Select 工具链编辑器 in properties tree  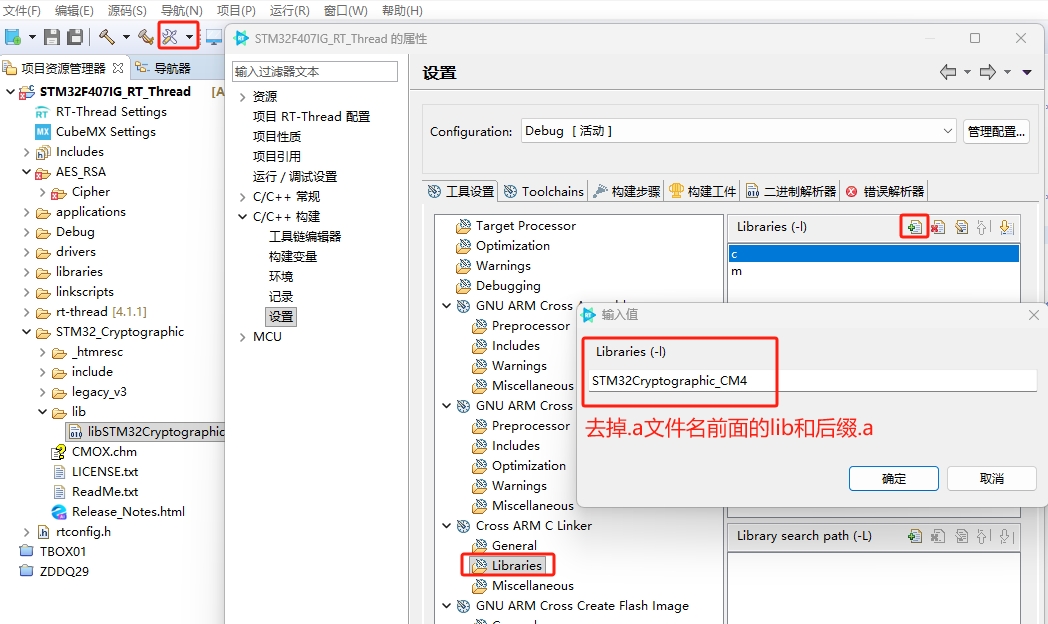pyautogui.click(x=305, y=237)
